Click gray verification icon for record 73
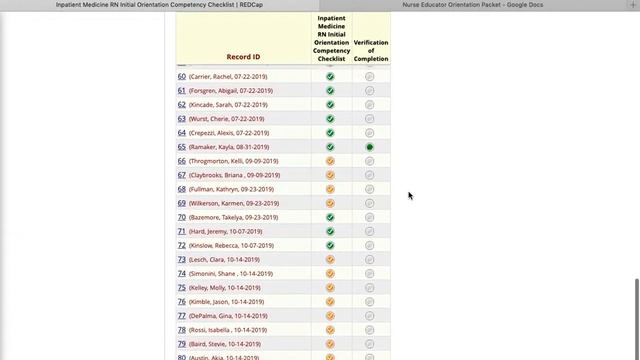Viewport: 640px width, 360px height. pos(369,260)
